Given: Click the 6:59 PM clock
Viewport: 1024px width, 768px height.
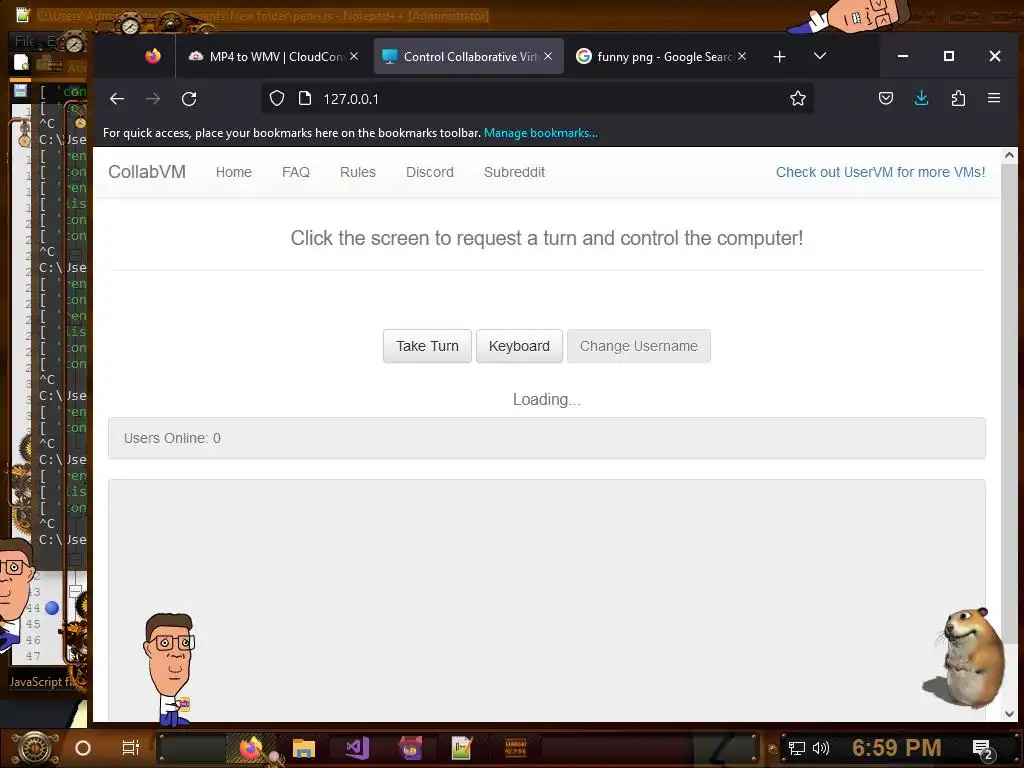Looking at the screenshot, I should [x=897, y=748].
